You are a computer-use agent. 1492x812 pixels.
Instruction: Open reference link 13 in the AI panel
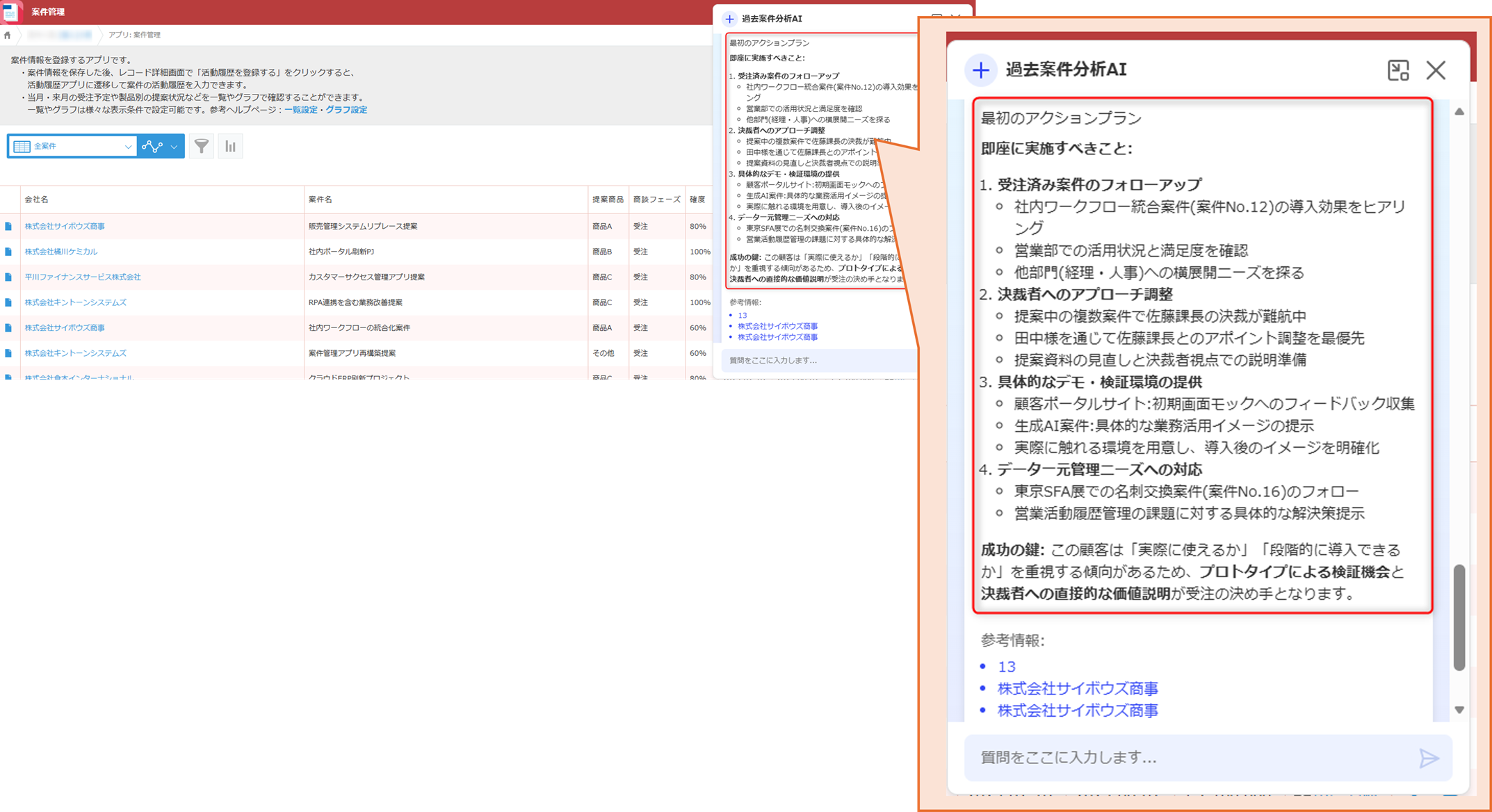pos(1006,666)
